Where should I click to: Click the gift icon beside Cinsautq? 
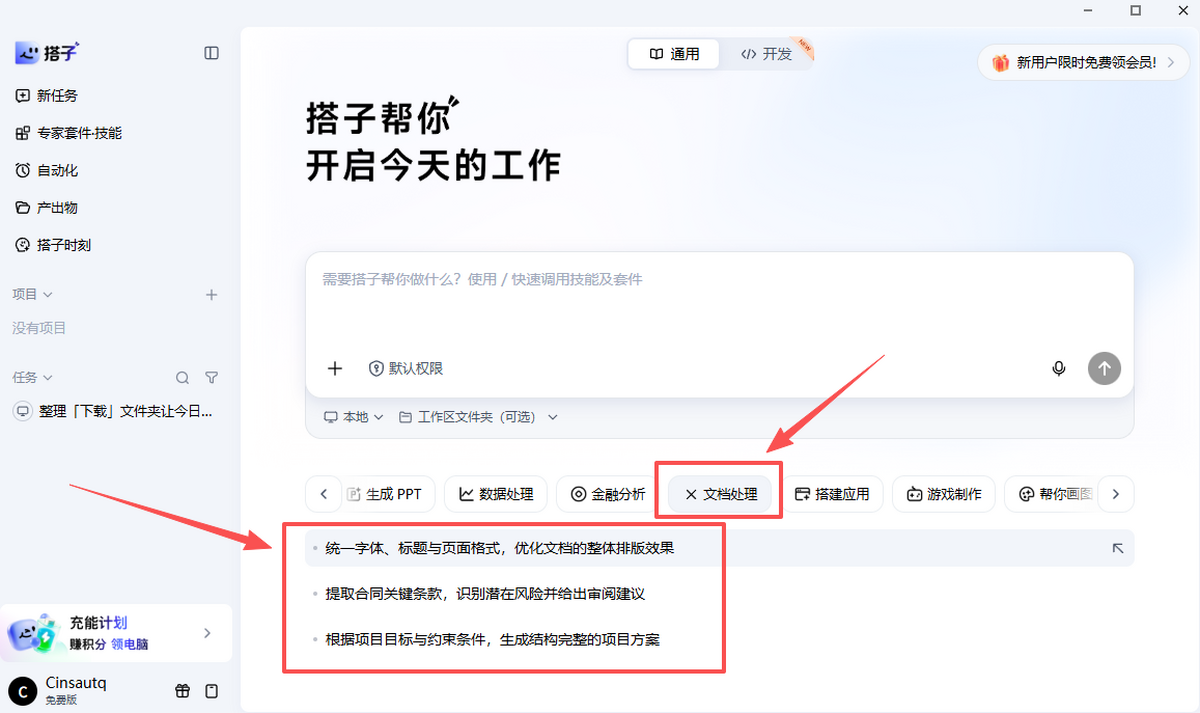182,691
